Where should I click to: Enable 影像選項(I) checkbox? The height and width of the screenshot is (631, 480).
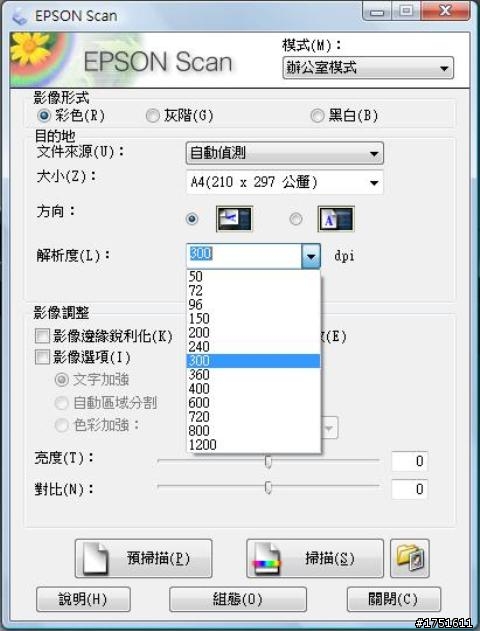(42, 357)
